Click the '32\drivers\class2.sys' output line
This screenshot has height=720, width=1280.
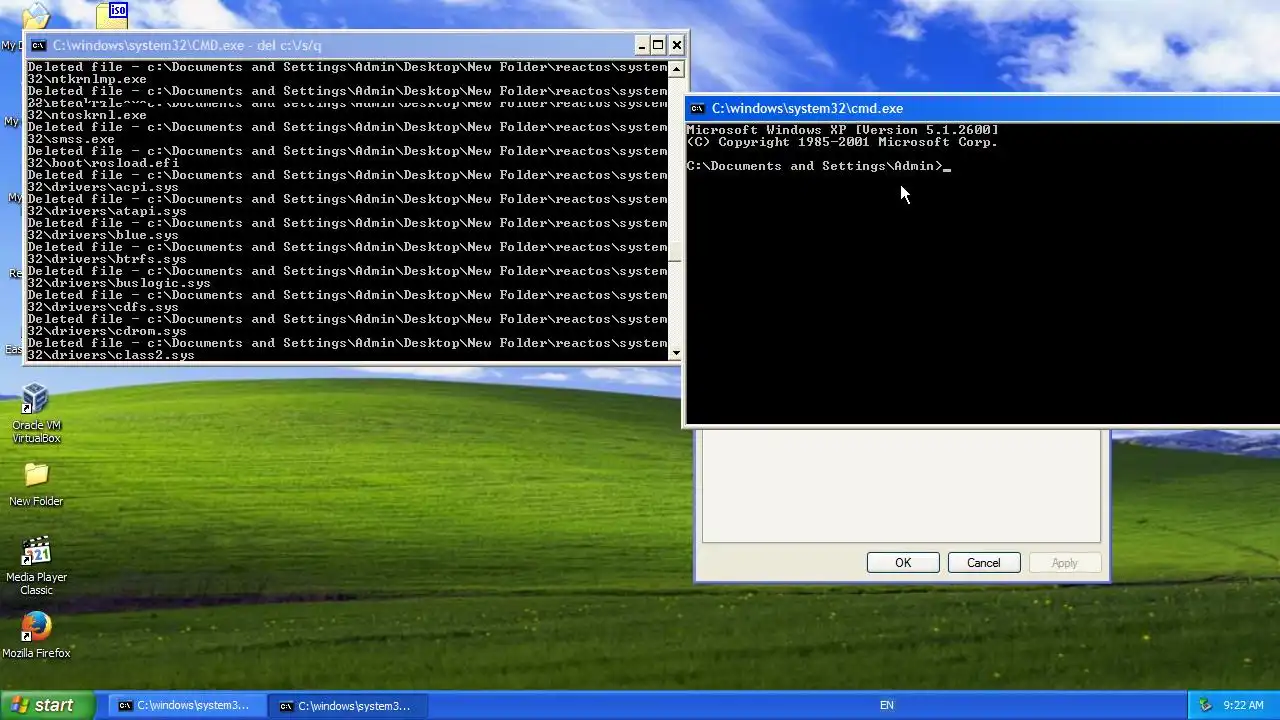coord(111,355)
